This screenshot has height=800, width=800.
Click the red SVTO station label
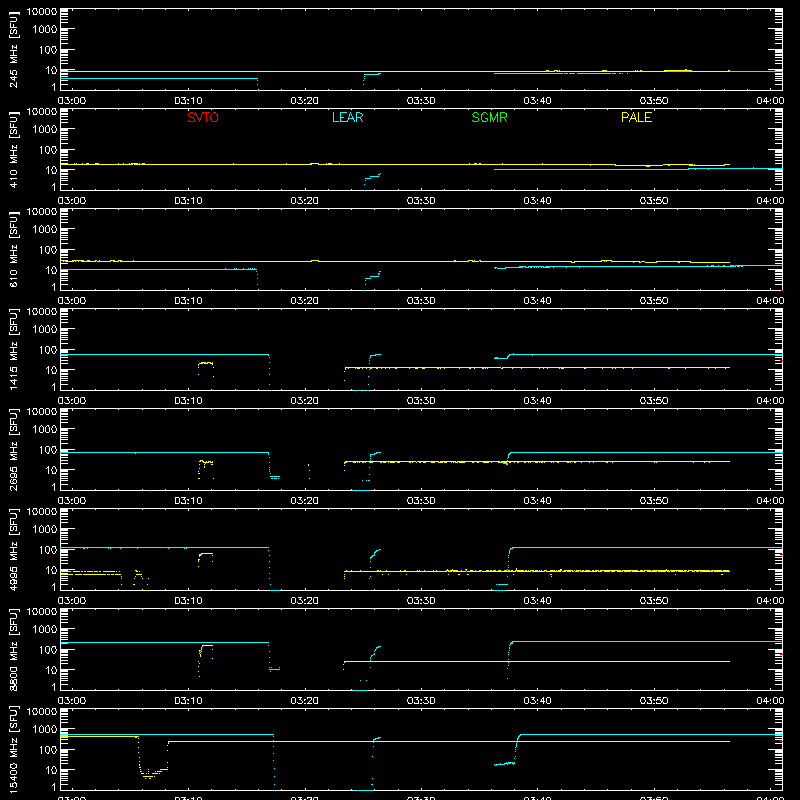point(203,117)
